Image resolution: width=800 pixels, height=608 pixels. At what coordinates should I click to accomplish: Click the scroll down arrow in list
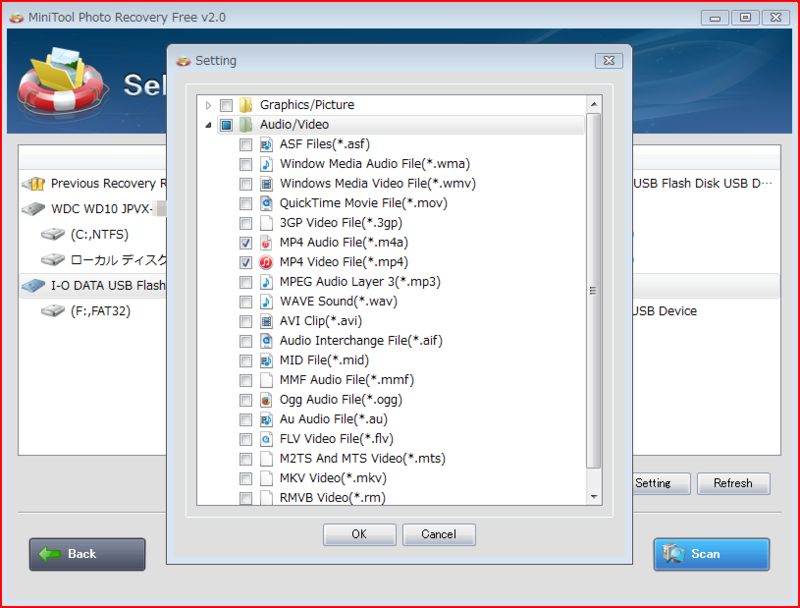click(593, 496)
